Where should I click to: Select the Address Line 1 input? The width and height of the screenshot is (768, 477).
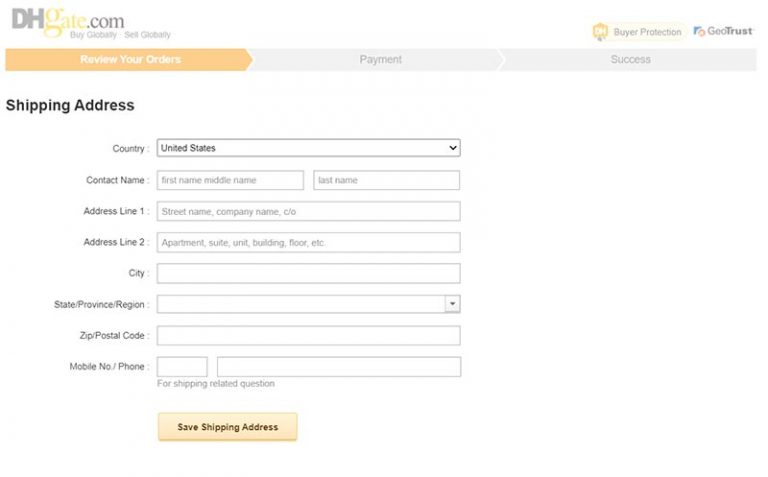(308, 211)
